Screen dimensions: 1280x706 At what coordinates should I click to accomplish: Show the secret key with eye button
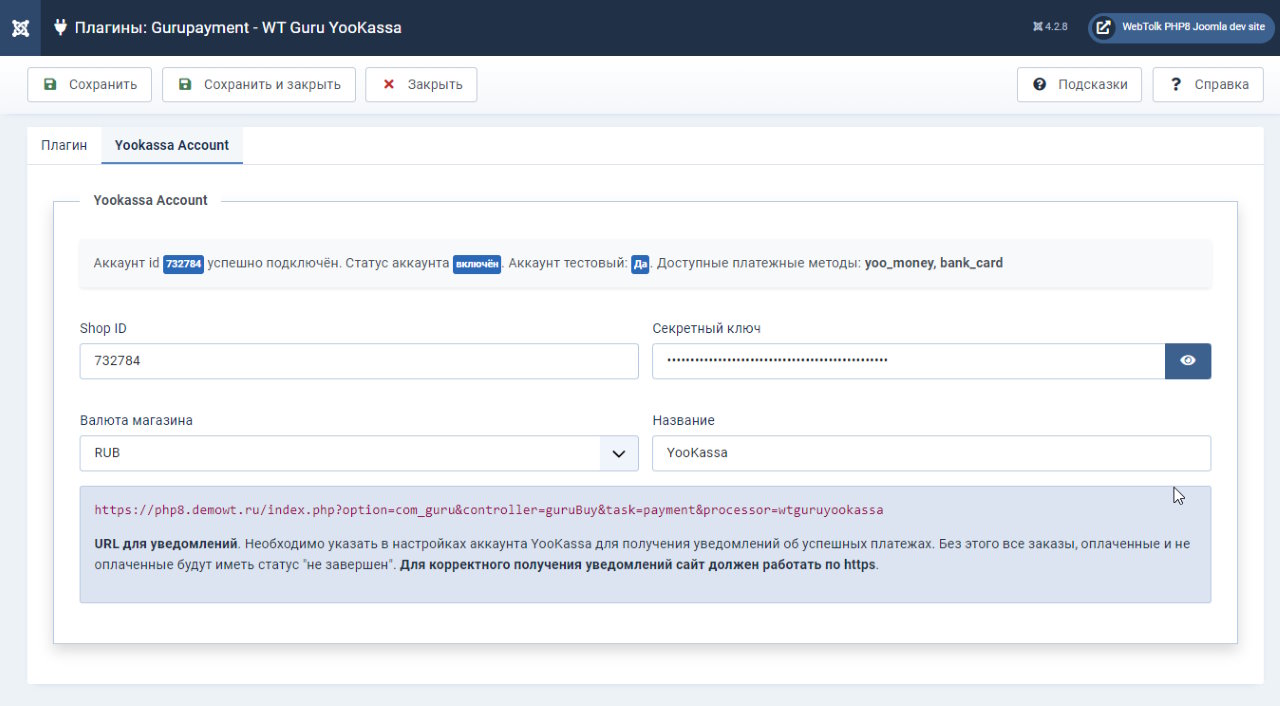(1188, 361)
